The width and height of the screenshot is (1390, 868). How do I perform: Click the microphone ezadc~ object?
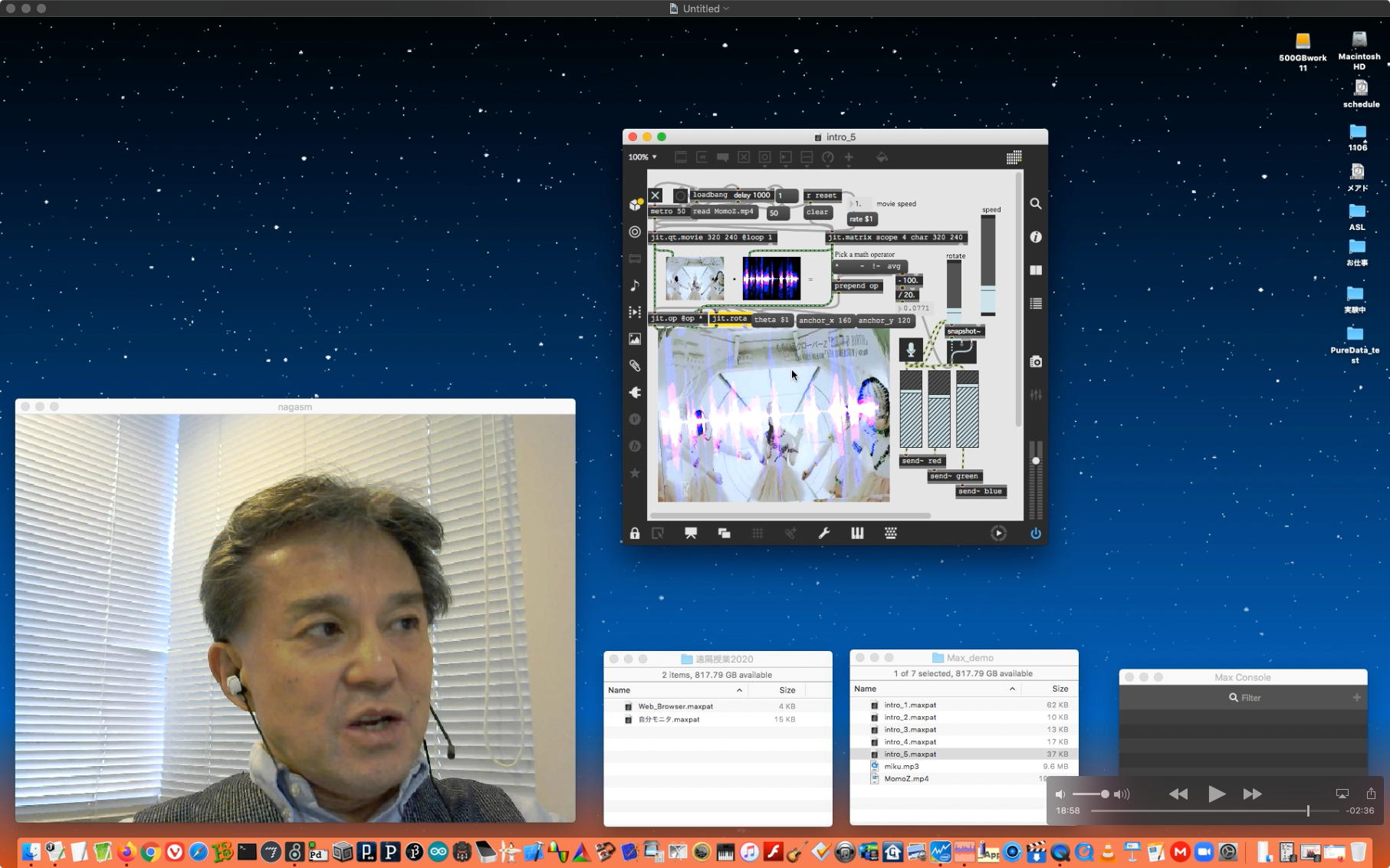click(910, 350)
